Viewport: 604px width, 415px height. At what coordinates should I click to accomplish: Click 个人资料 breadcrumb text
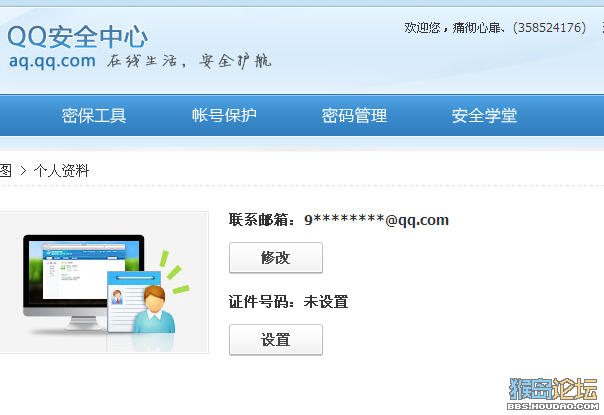(x=62, y=171)
